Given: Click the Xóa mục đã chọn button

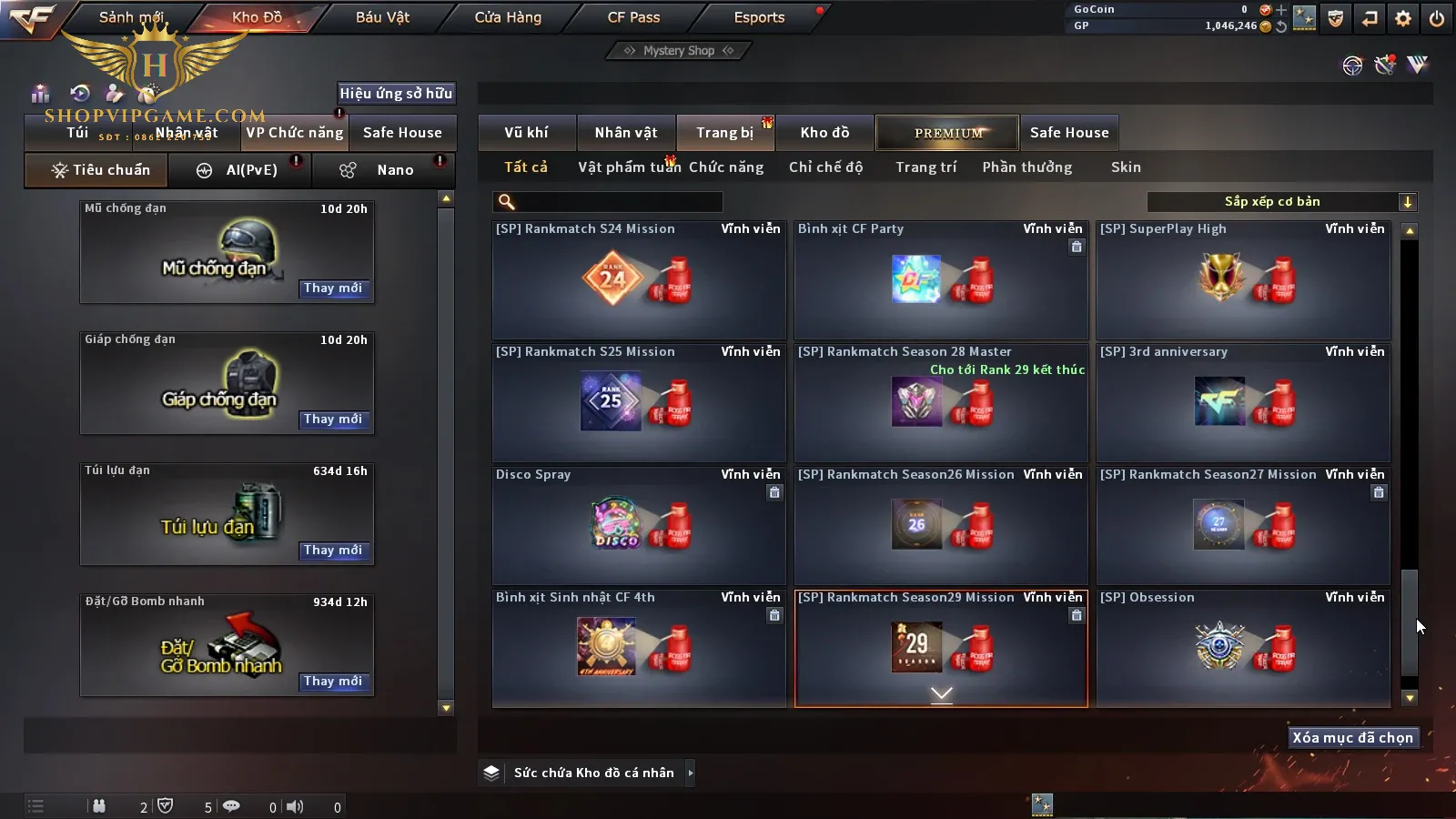Looking at the screenshot, I should (x=1353, y=738).
